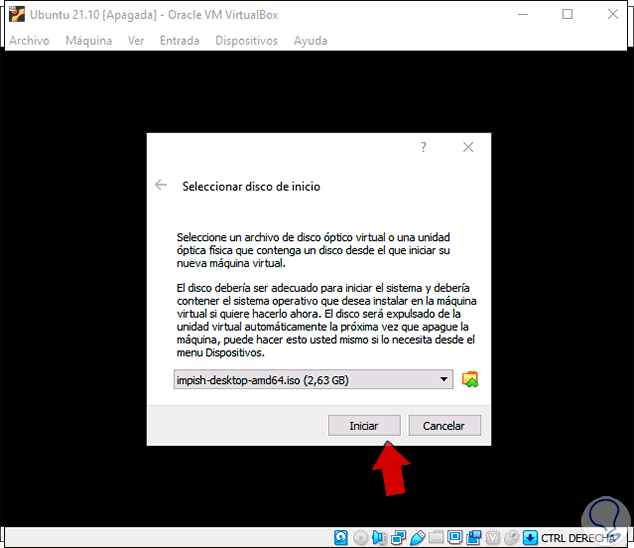Click the Iniciar button
Screen dimensions: 634x548
pyautogui.click(x=364, y=425)
